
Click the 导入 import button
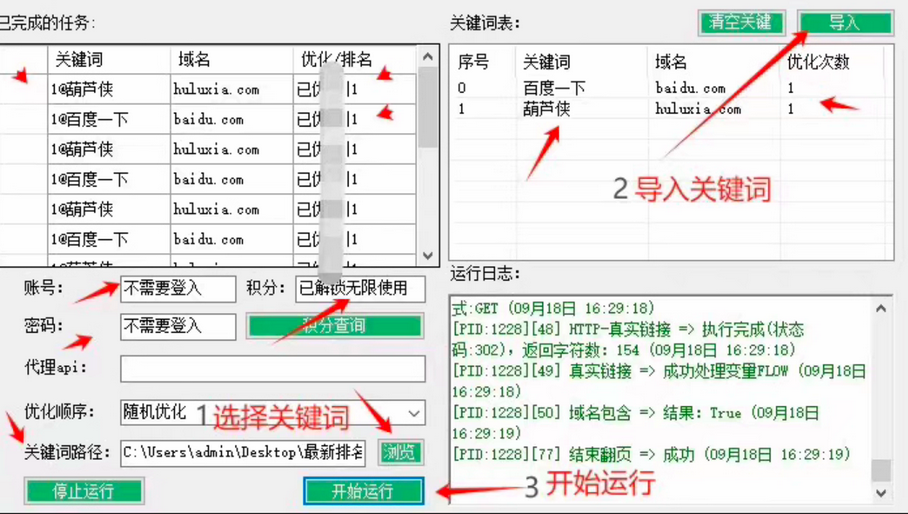pyautogui.click(x=845, y=23)
